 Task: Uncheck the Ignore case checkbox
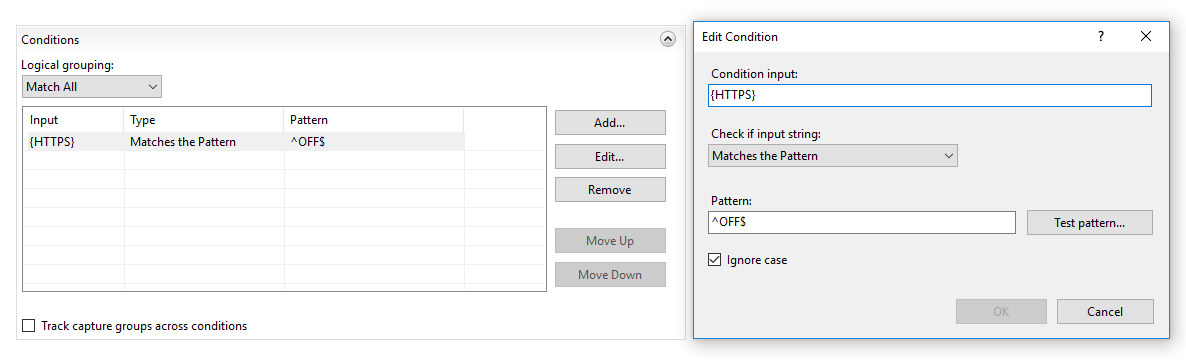[715, 260]
